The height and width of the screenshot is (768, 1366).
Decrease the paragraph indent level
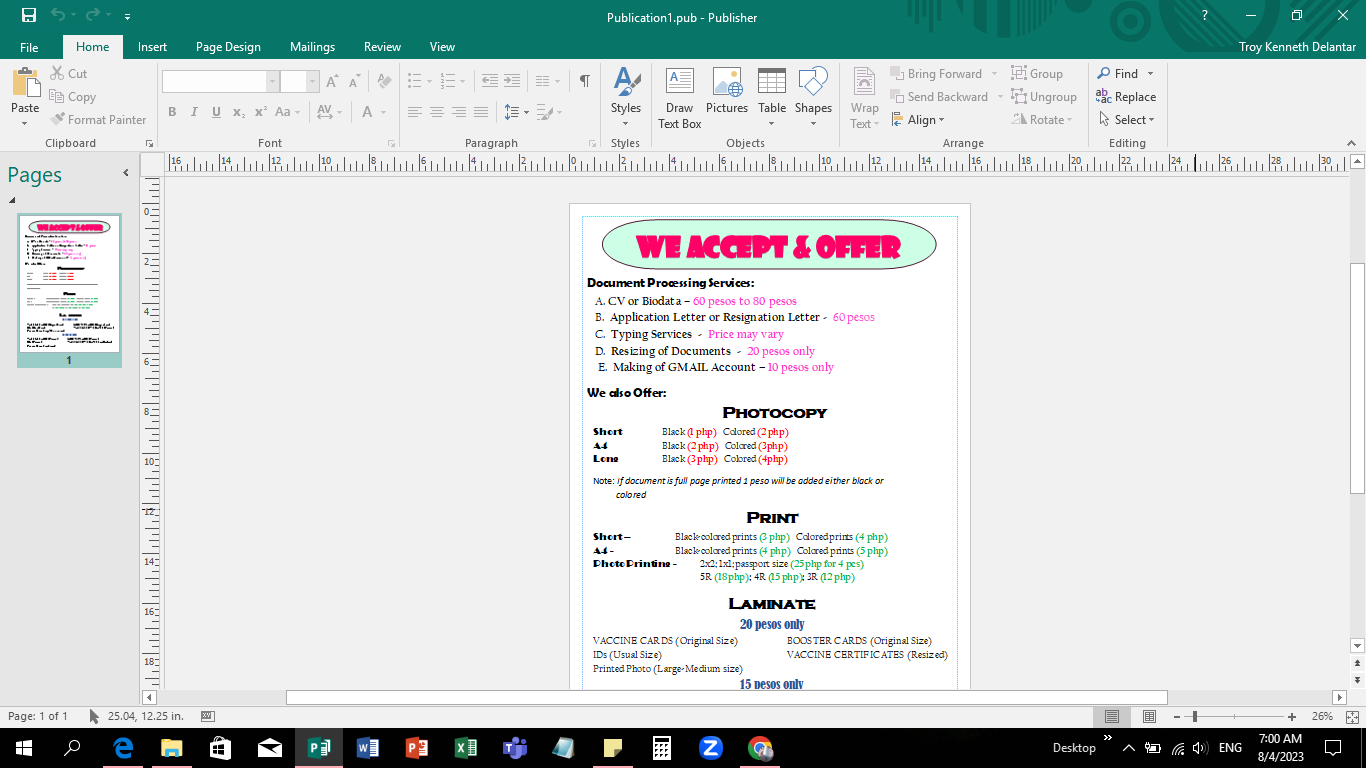pyautogui.click(x=489, y=82)
